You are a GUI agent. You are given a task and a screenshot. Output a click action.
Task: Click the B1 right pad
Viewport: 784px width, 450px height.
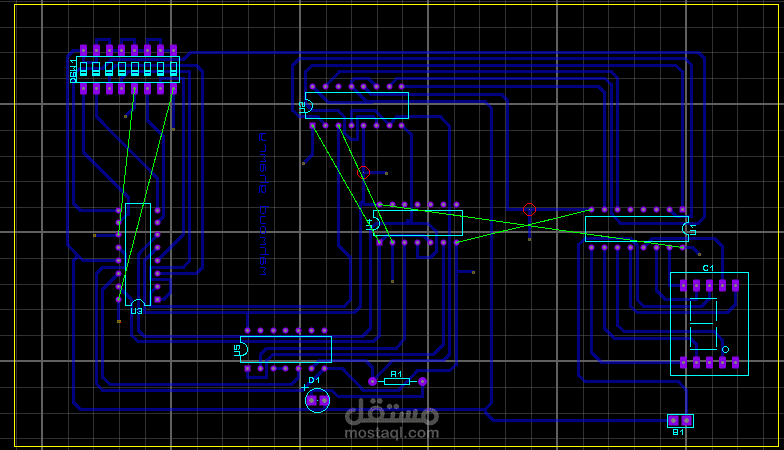point(687,420)
